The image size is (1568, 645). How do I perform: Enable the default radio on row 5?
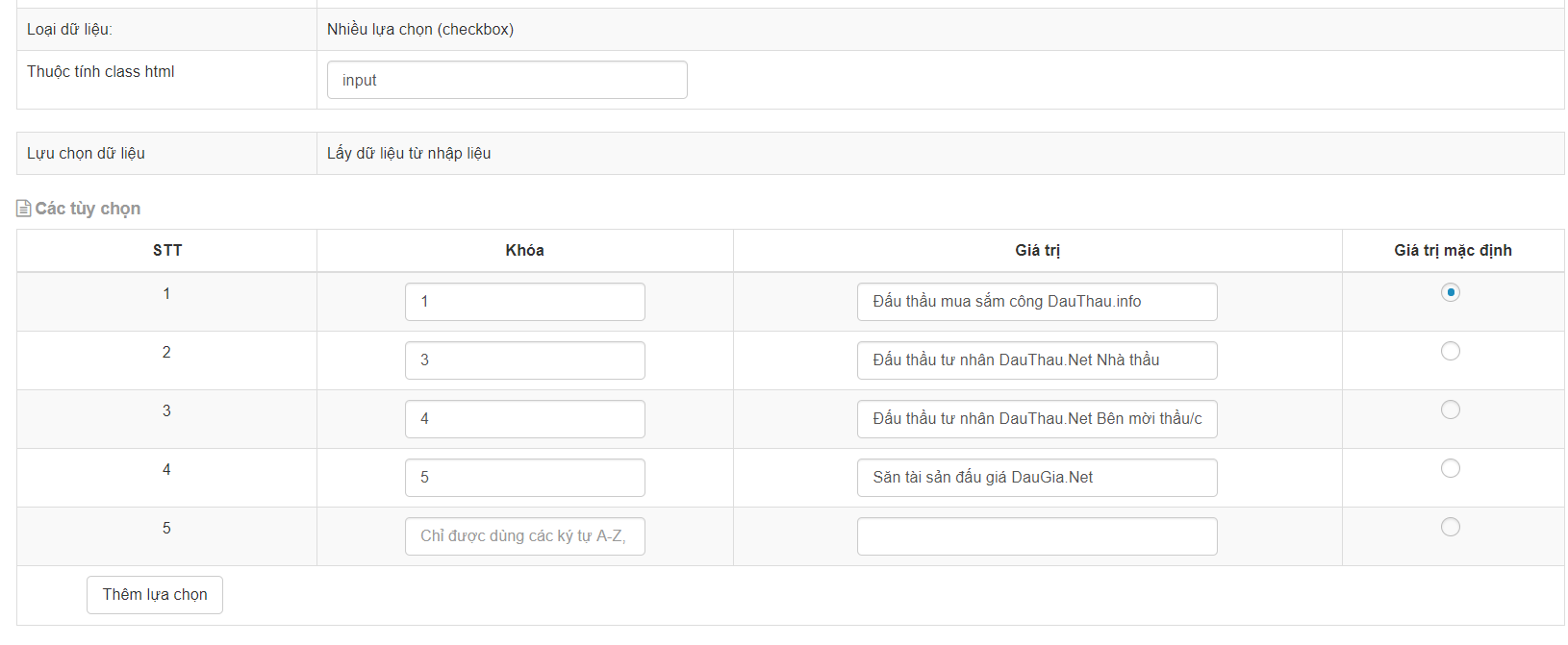(x=1451, y=527)
